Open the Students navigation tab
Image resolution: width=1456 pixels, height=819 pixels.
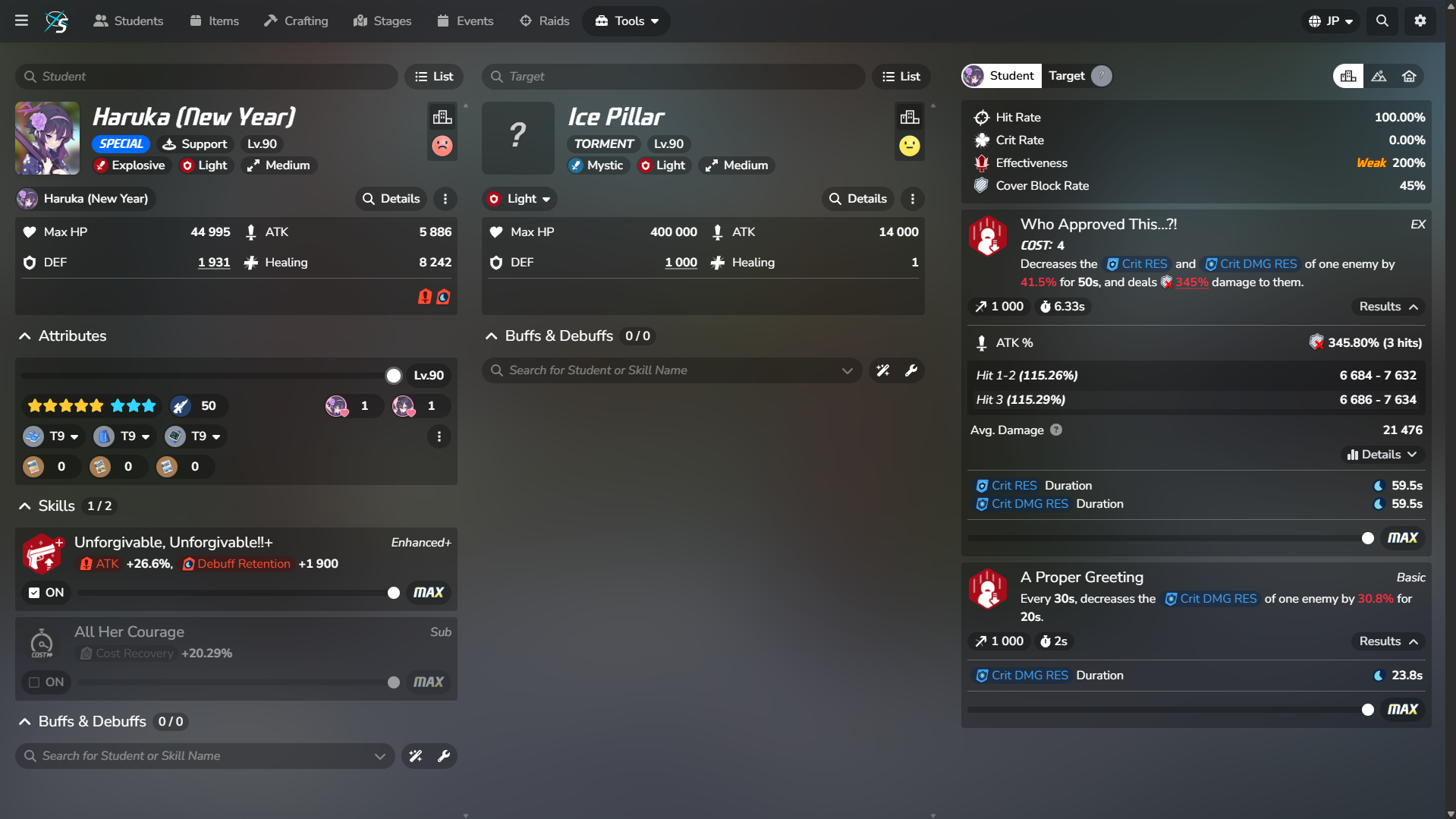[x=128, y=21]
